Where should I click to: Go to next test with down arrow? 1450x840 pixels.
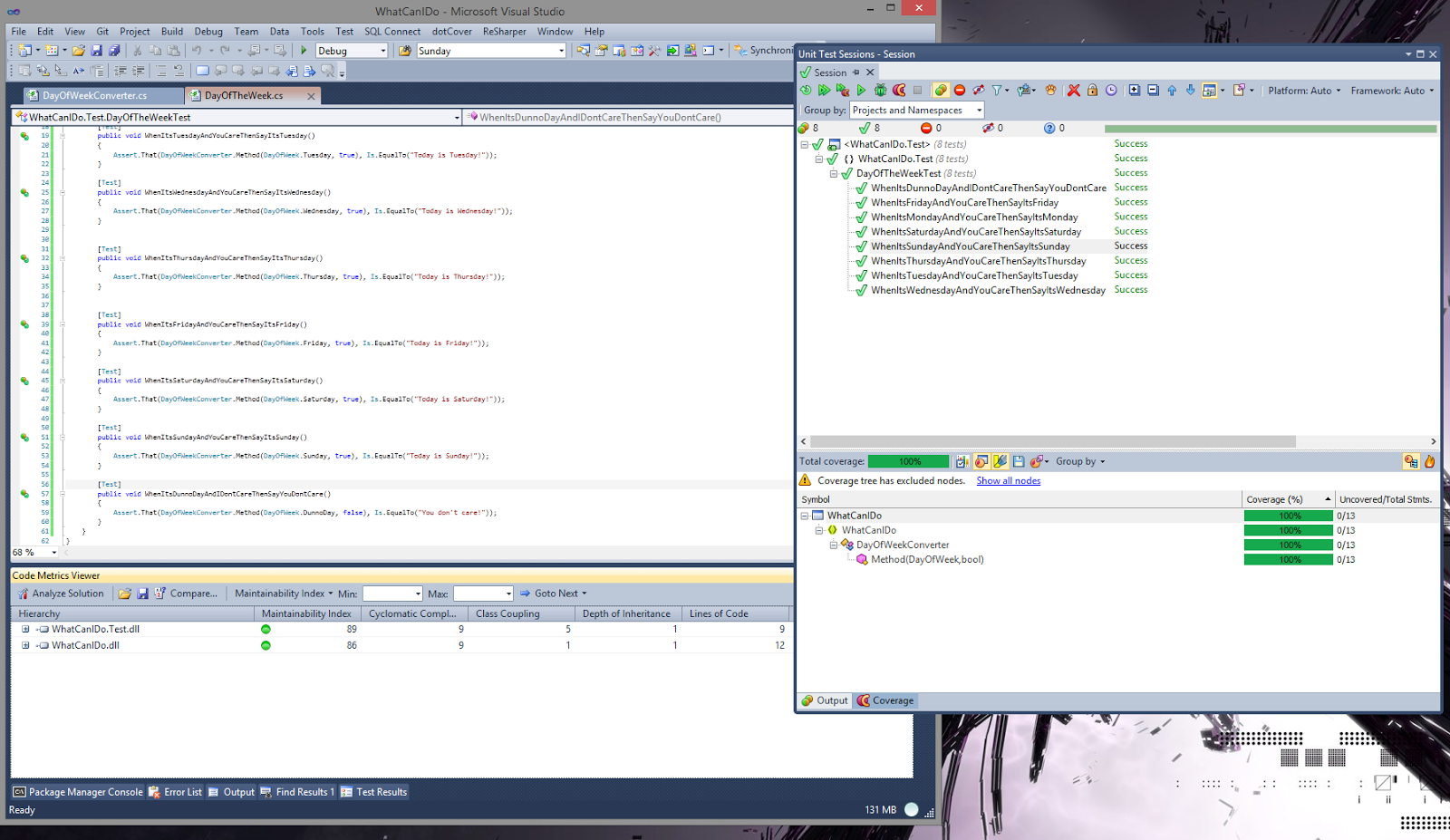pyautogui.click(x=1191, y=90)
